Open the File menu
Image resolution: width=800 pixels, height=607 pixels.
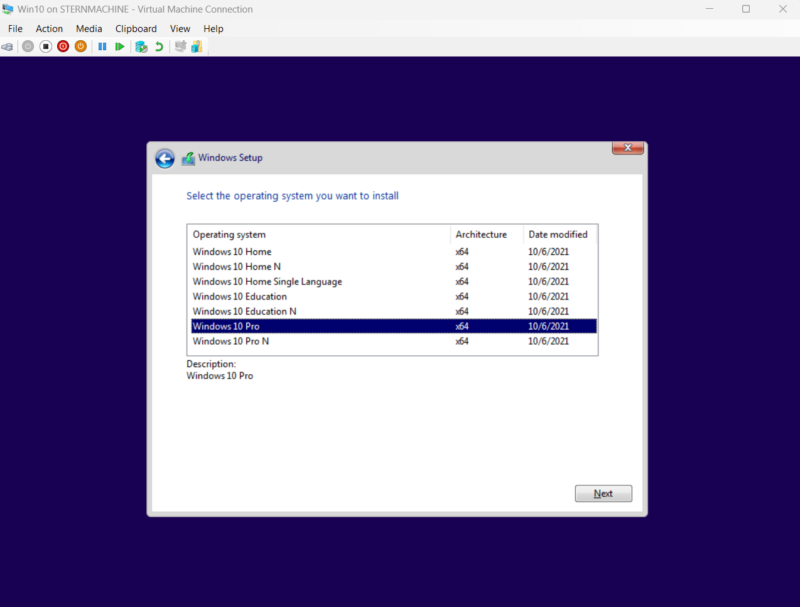15,29
